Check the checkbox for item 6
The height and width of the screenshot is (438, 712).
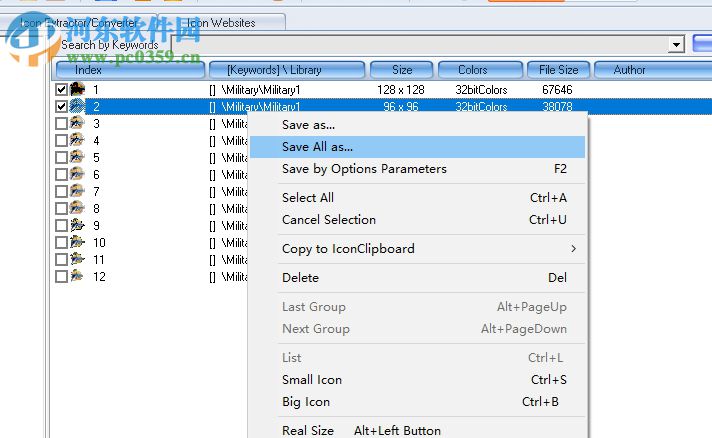62,174
